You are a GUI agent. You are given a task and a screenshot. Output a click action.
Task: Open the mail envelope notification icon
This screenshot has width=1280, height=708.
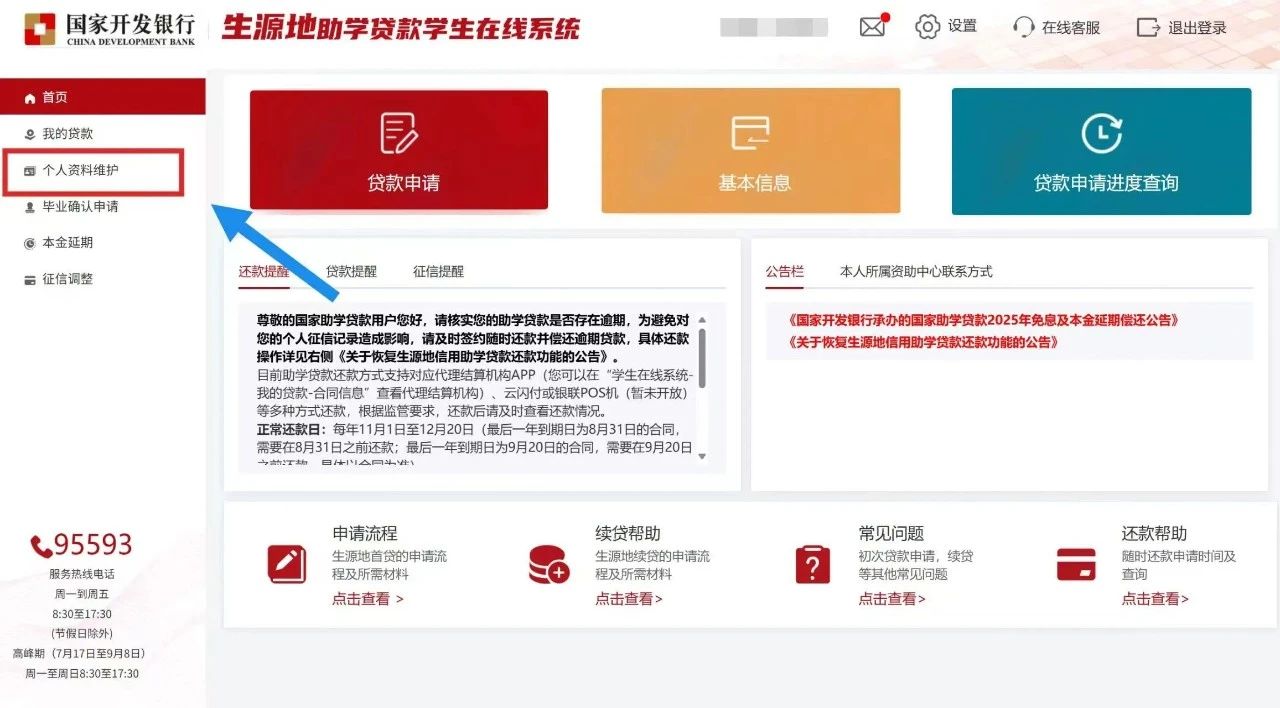click(x=873, y=27)
